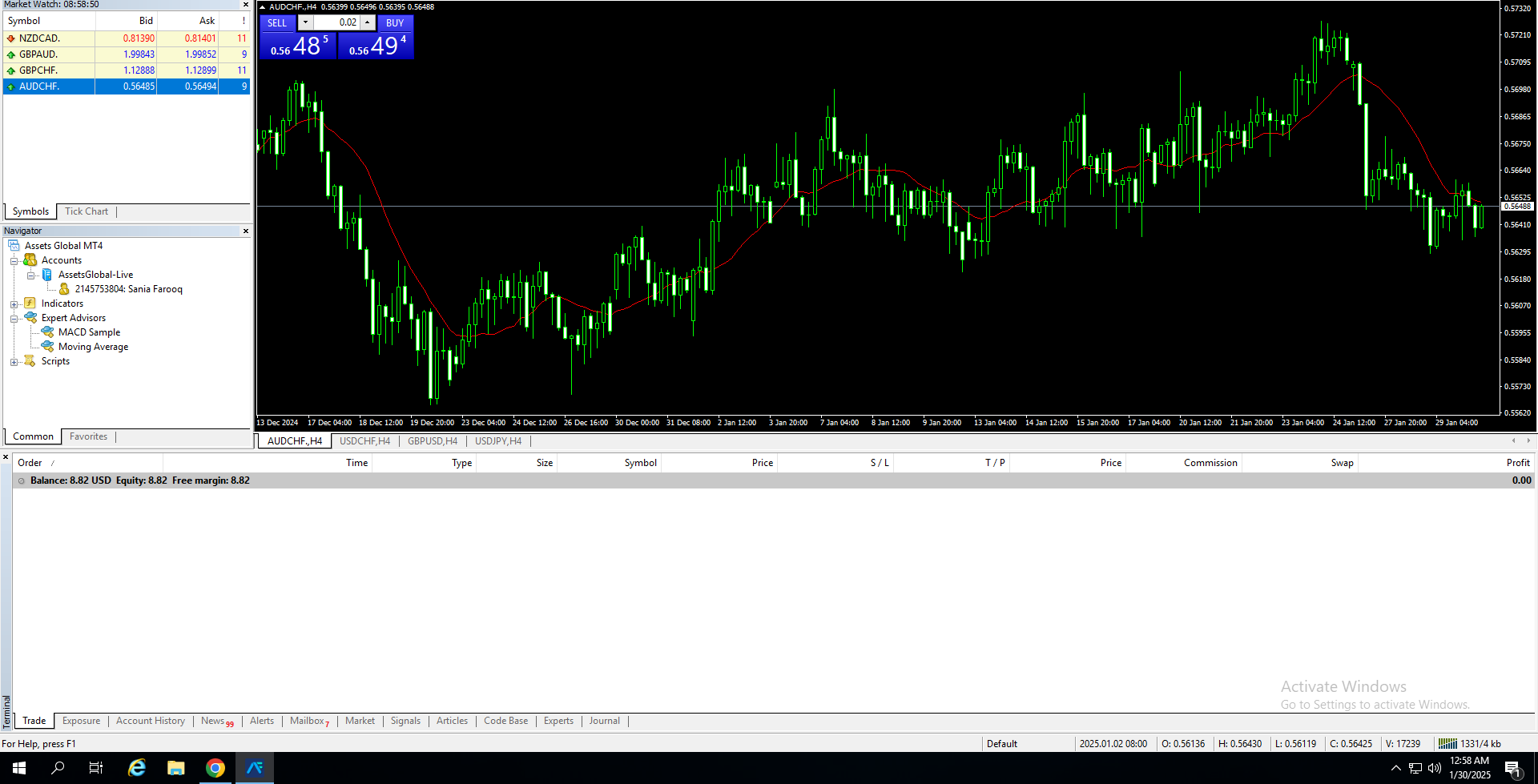Increase lot volume with the up arrow
1538x784 pixels.
pyautogui.click(x=367, y=22)
